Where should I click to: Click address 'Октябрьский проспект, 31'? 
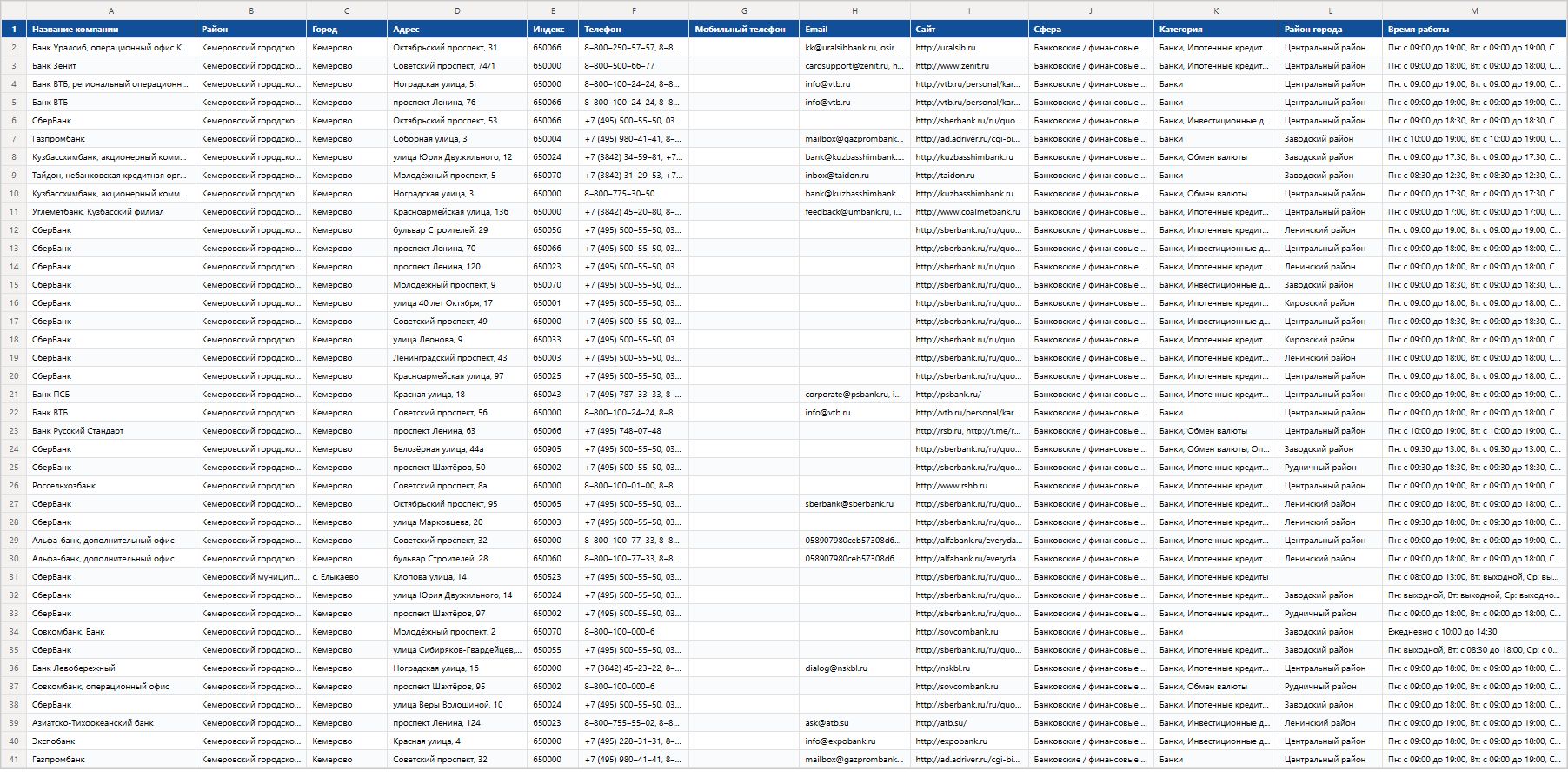tap(457, 48)
